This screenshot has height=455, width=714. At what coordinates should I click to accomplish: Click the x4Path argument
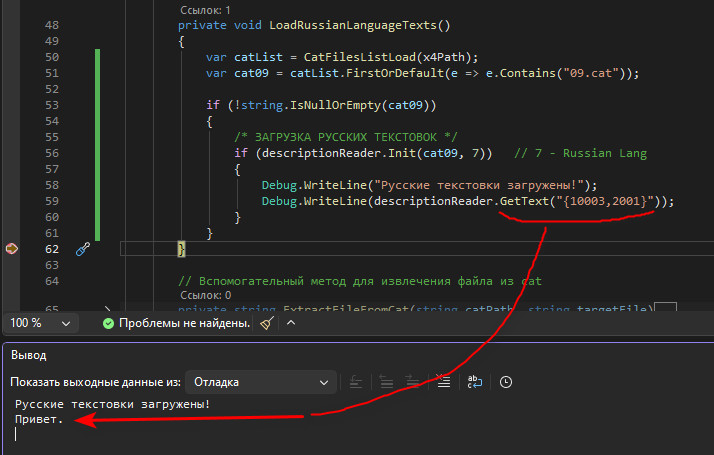point(444,57)
